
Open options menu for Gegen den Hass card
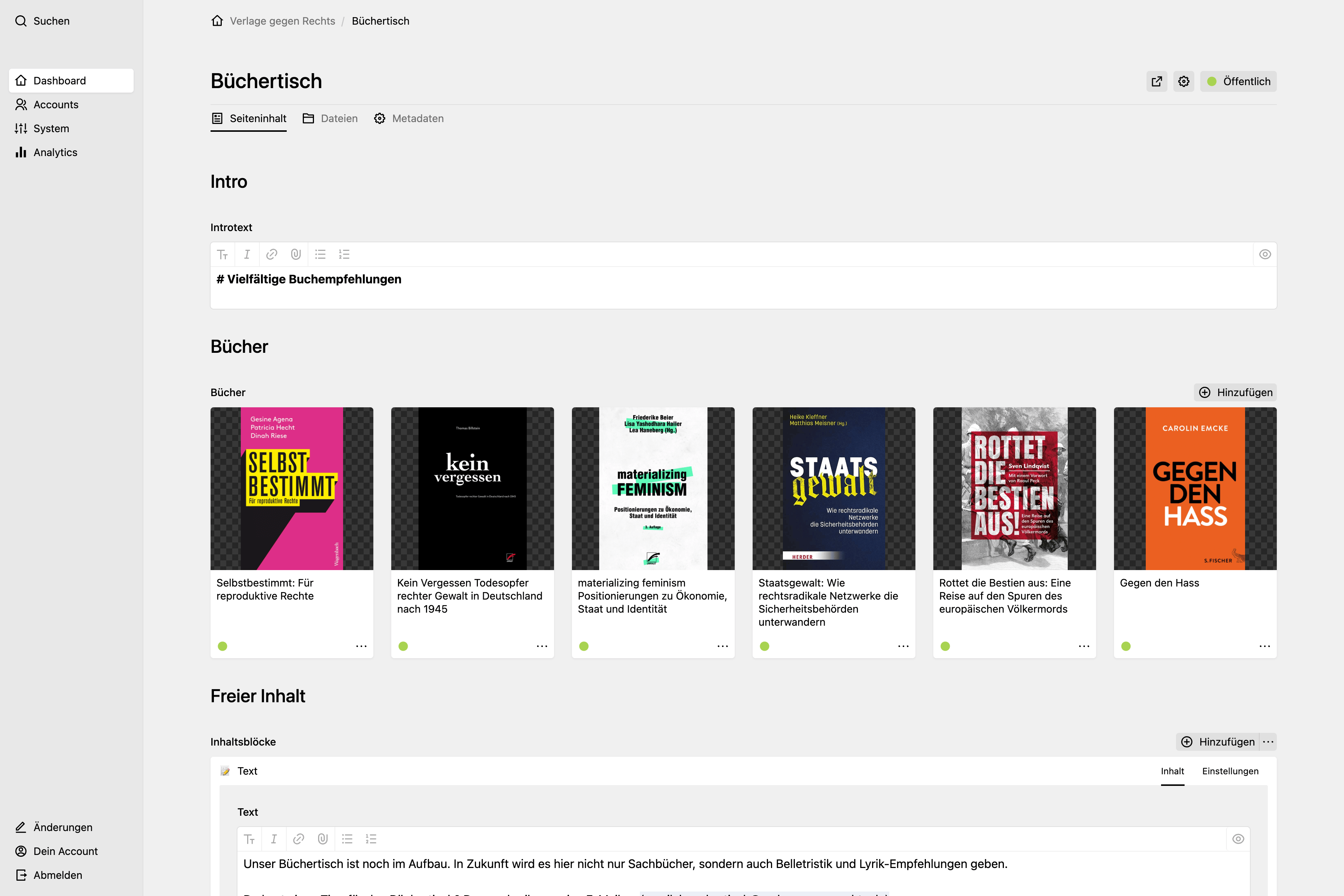(1264, 646)
